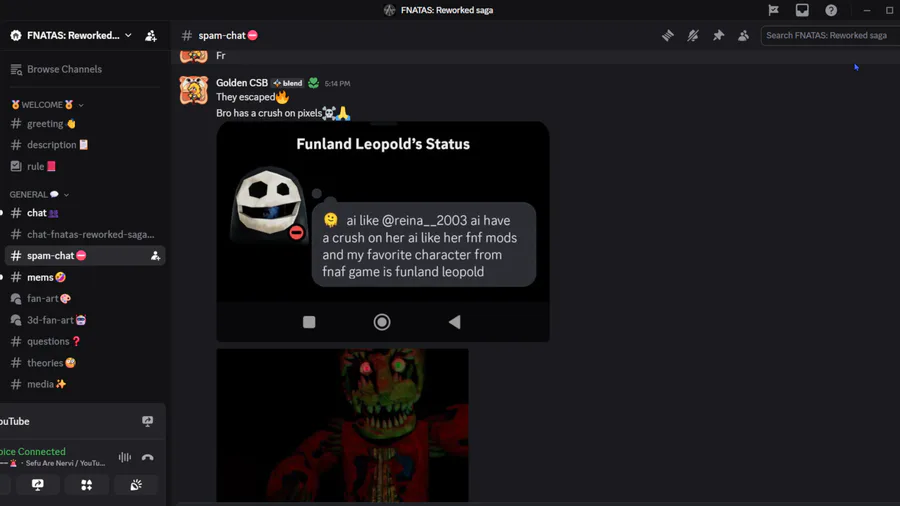
Task: Click Golden CSB avatar
Action: click(193, 90)
